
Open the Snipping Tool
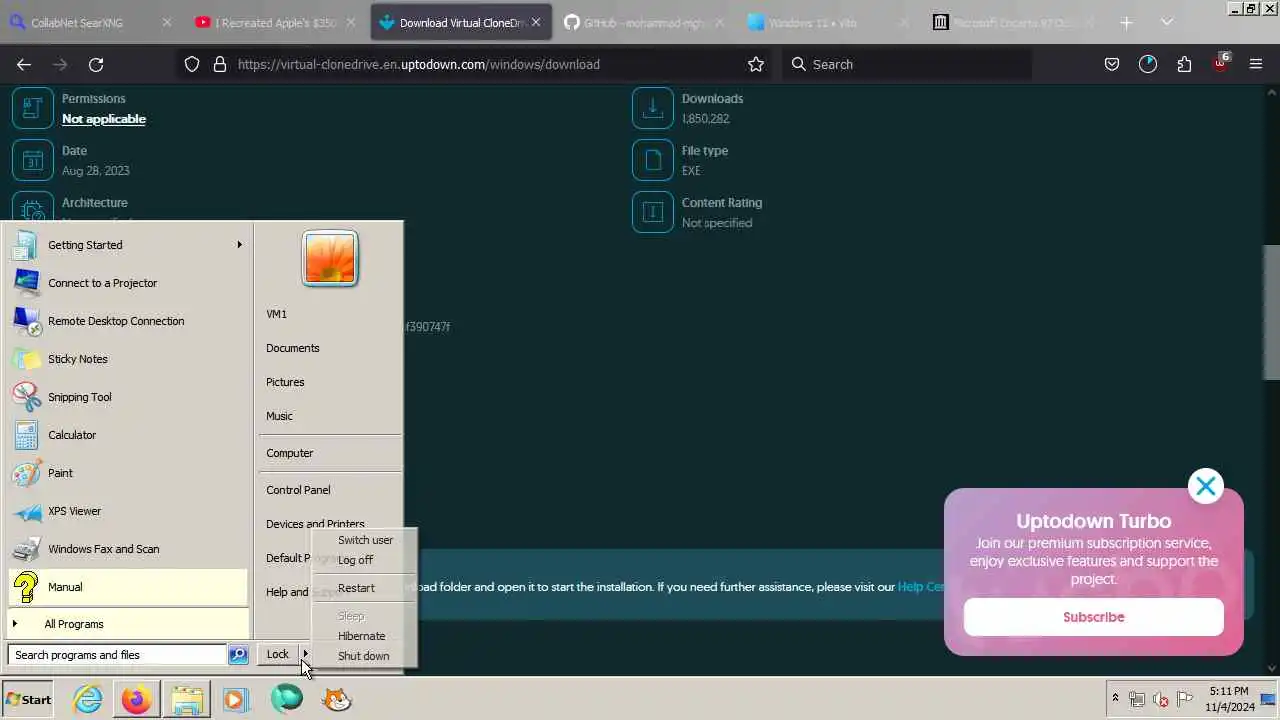click(x=128, y=397)
